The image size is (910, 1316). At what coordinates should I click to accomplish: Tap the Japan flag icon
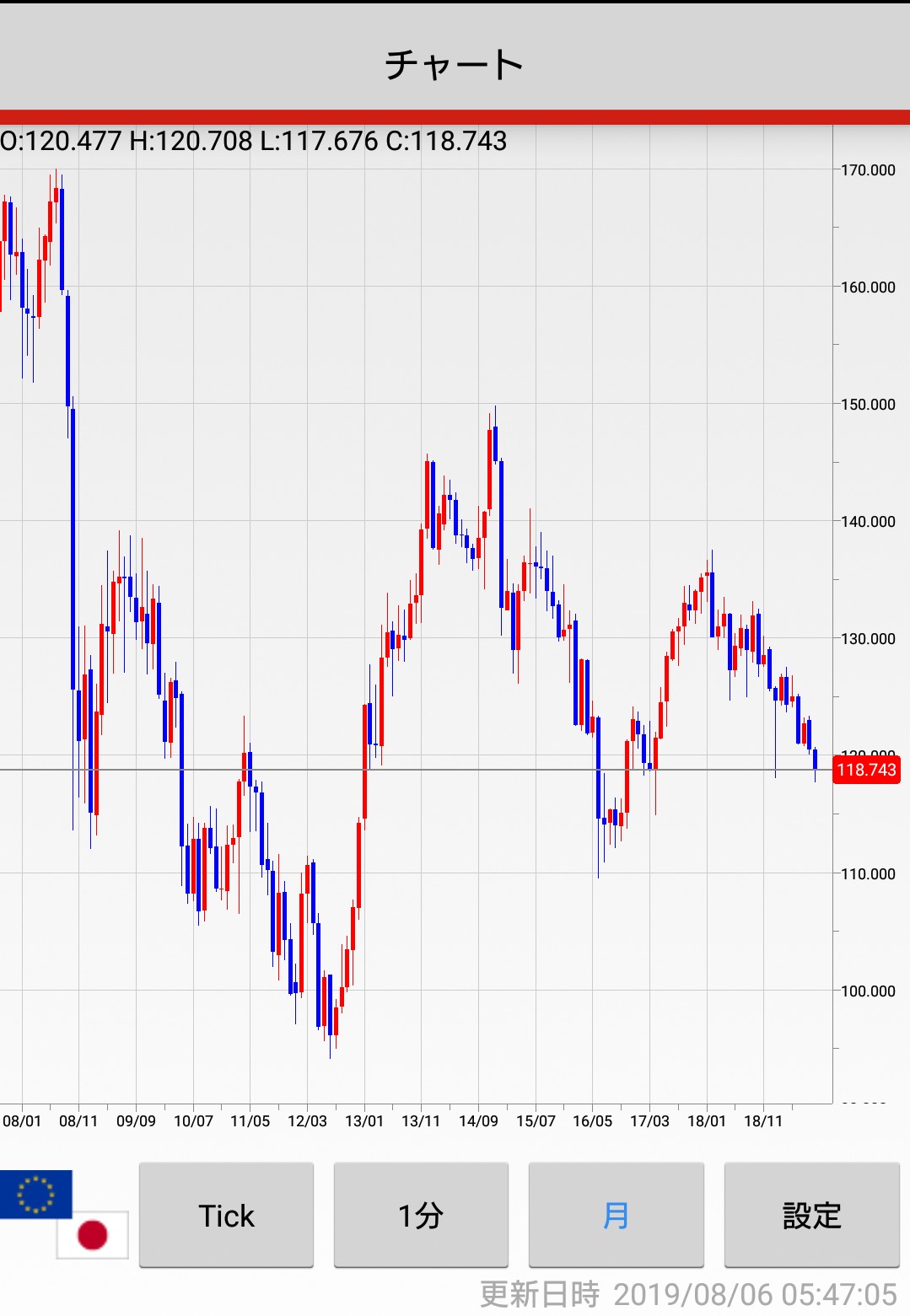93,1235
